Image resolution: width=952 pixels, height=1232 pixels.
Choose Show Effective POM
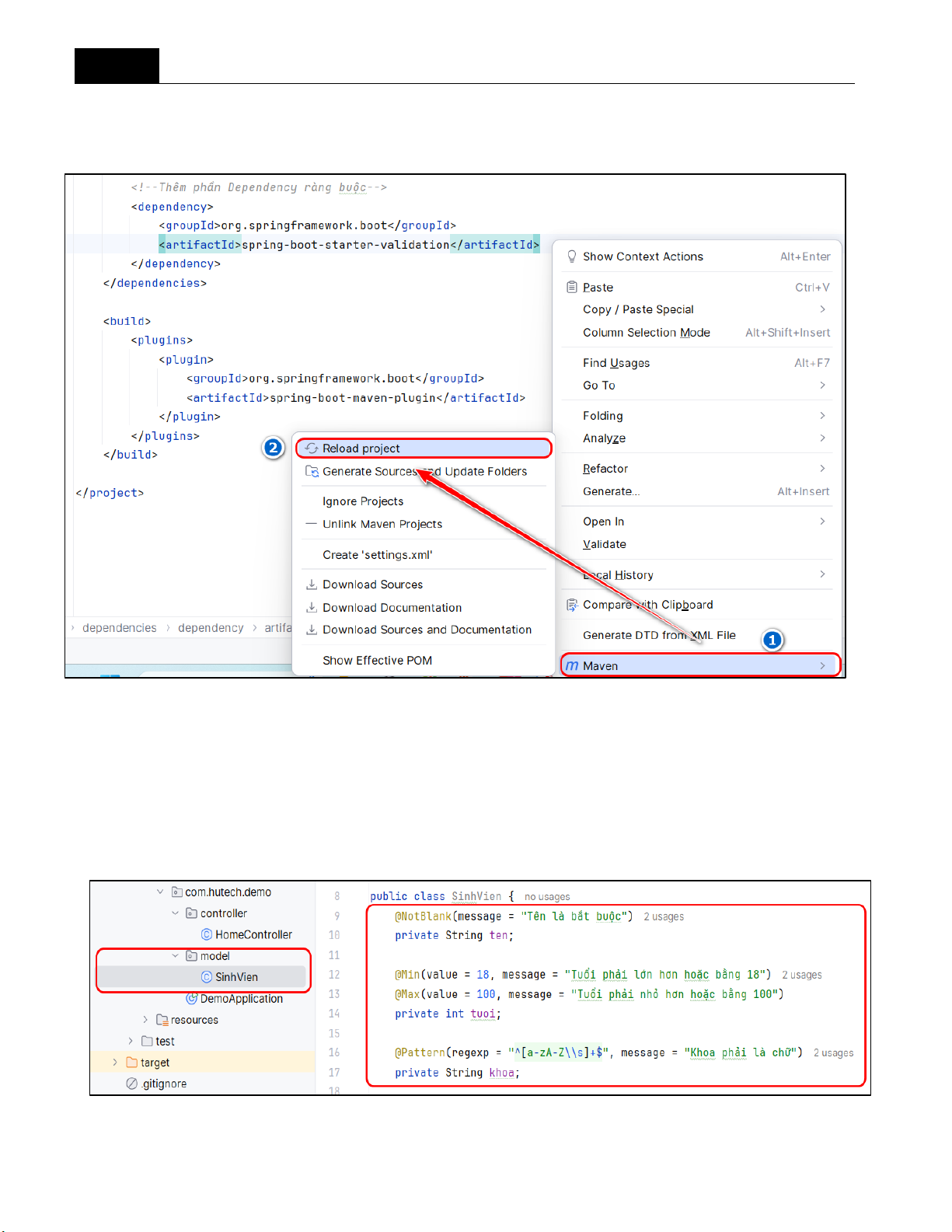pos(377,661)
